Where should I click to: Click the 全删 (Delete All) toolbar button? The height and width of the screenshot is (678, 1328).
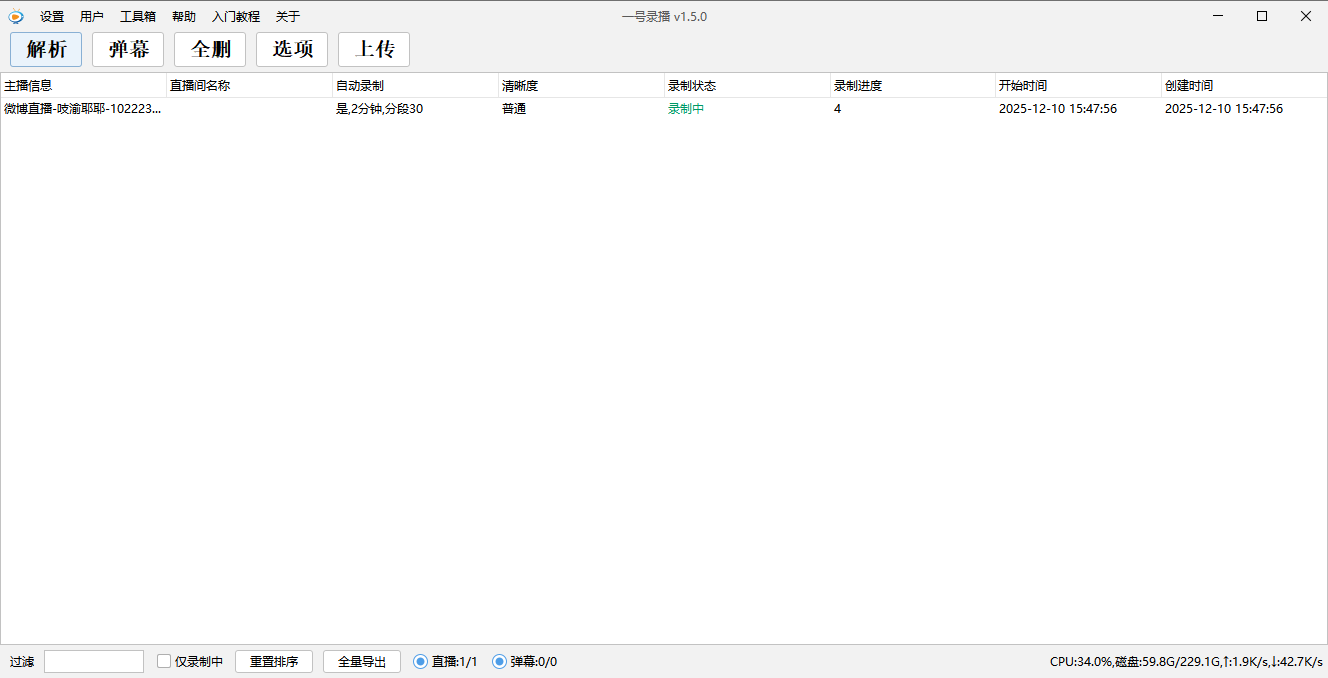click(x=210, y=49)
